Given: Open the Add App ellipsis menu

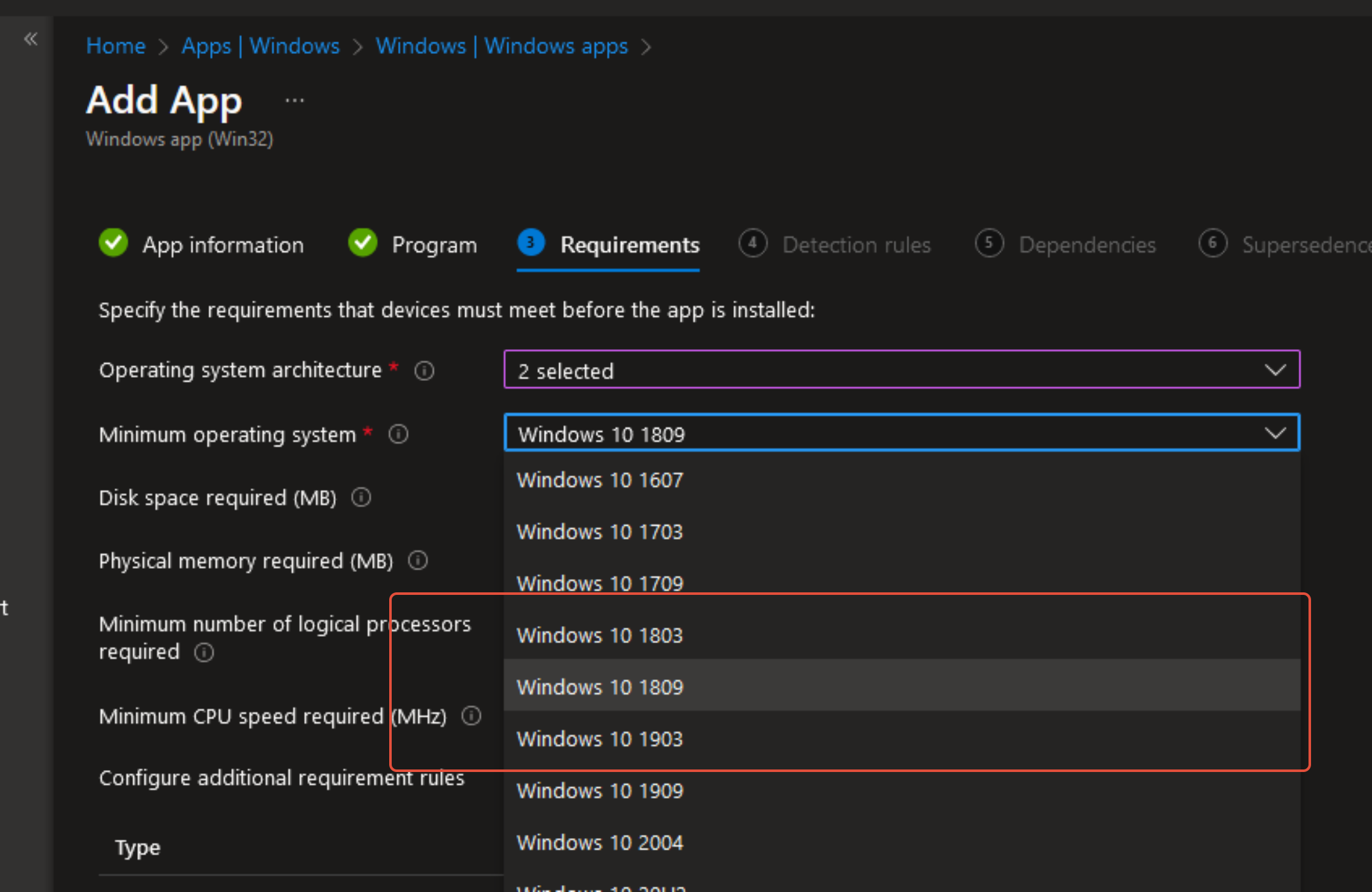Looking at the screenshot, I should click(295, 100).
